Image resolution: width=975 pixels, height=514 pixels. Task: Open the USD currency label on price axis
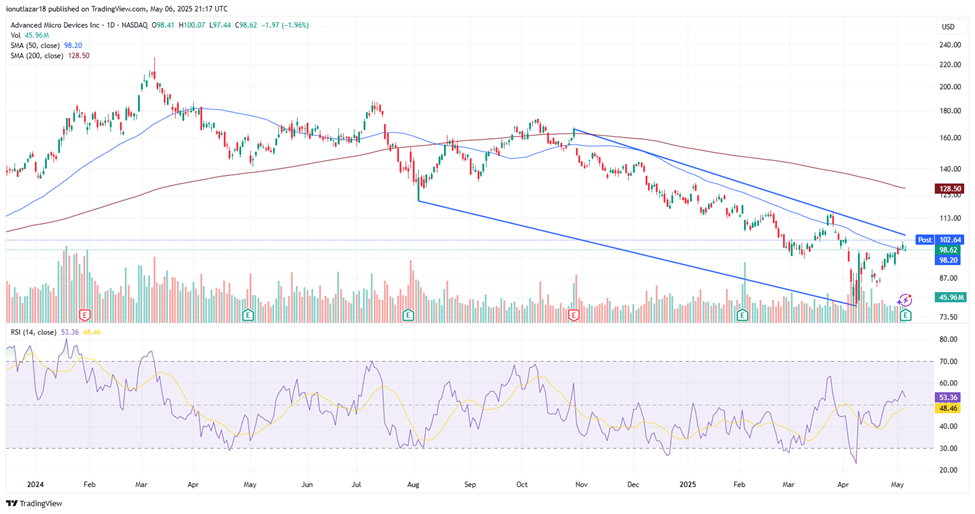pos(949,25)
